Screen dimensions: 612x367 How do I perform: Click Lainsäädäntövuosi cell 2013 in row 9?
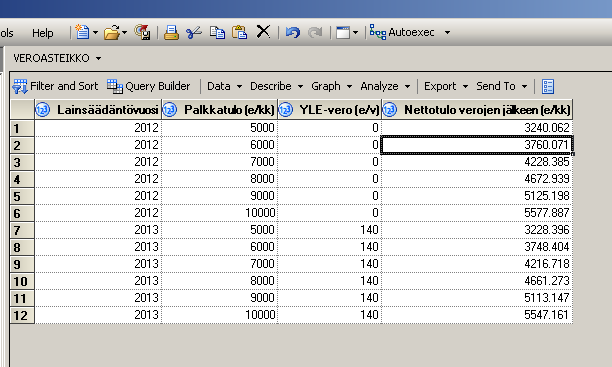click(x=98, y=264)
